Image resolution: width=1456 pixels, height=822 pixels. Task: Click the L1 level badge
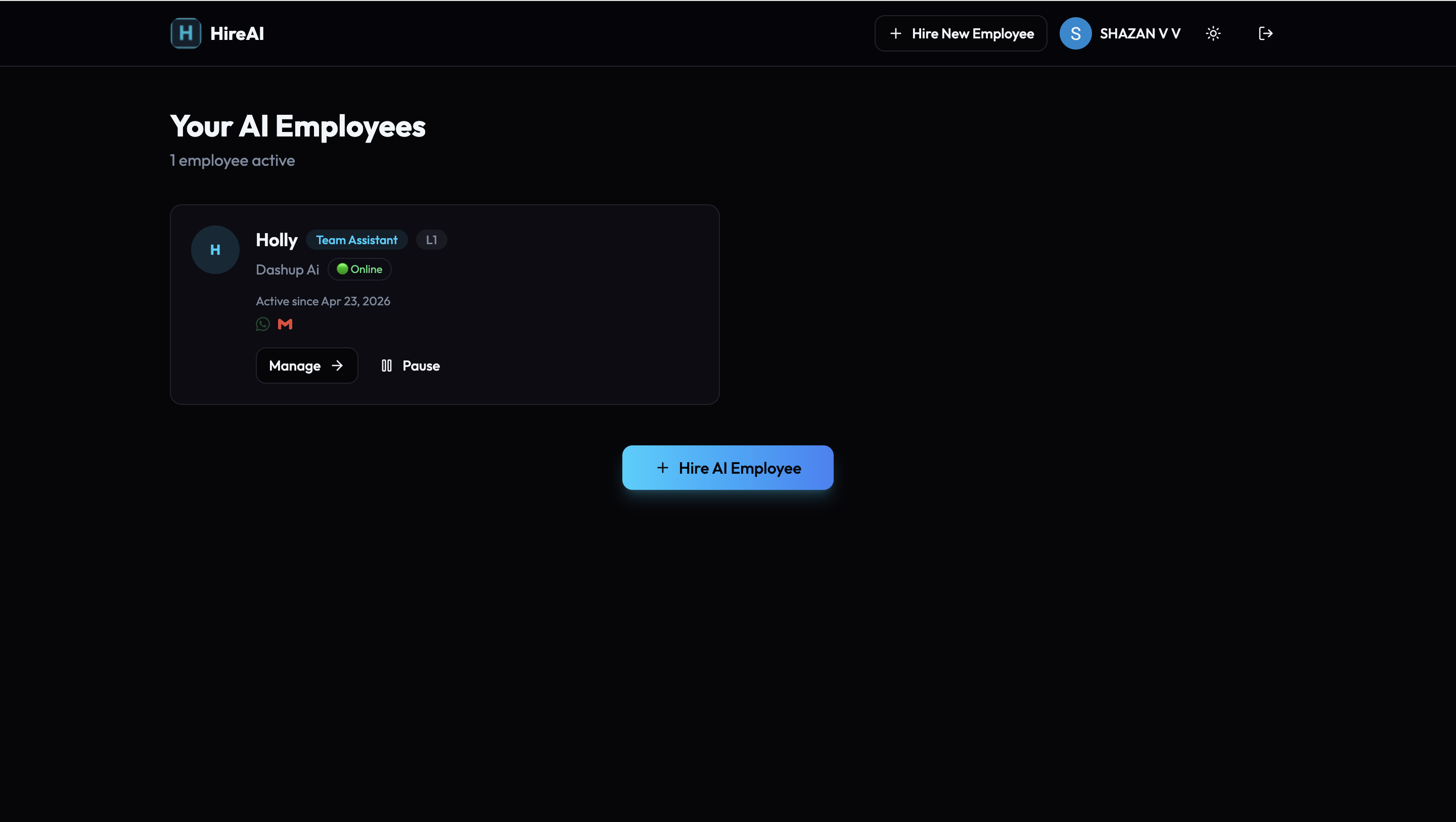coord(431,240)
